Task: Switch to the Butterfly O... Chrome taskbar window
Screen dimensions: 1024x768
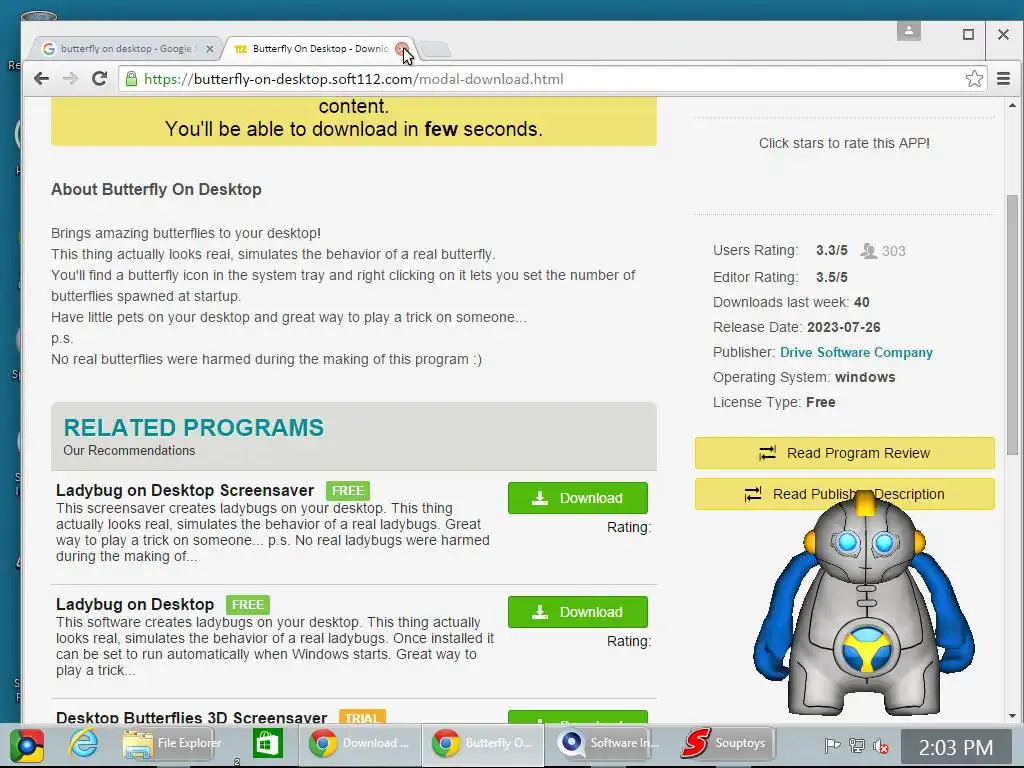Action: (482, 743)
